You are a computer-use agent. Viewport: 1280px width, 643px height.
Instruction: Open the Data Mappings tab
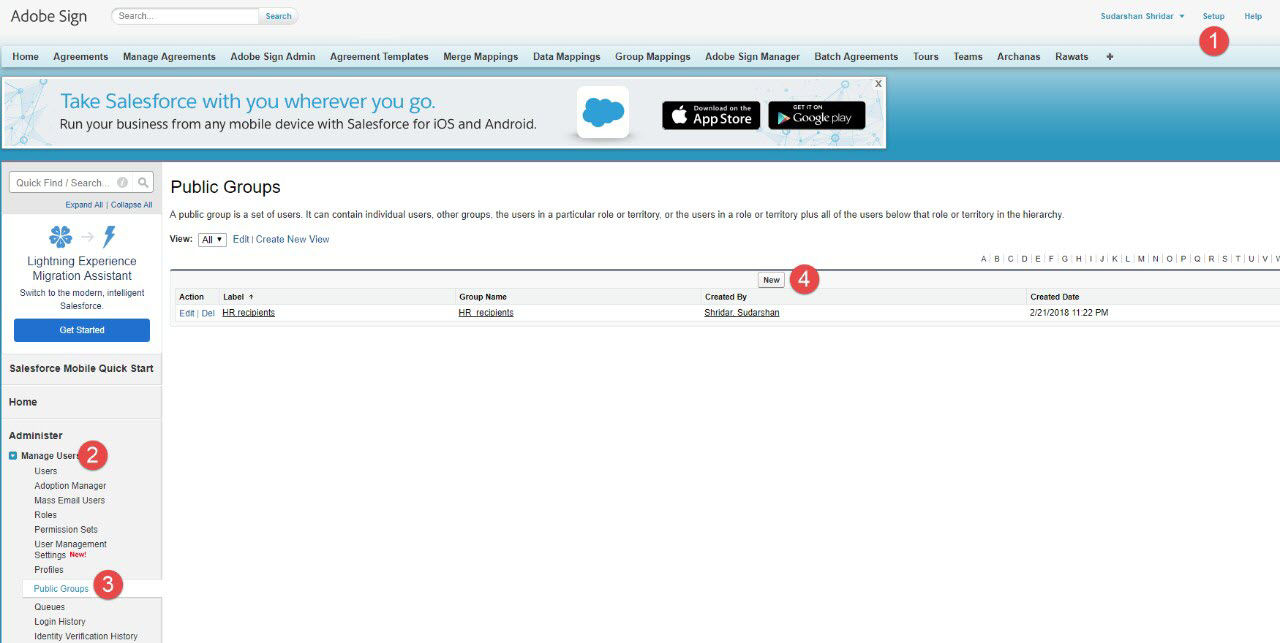567,57
